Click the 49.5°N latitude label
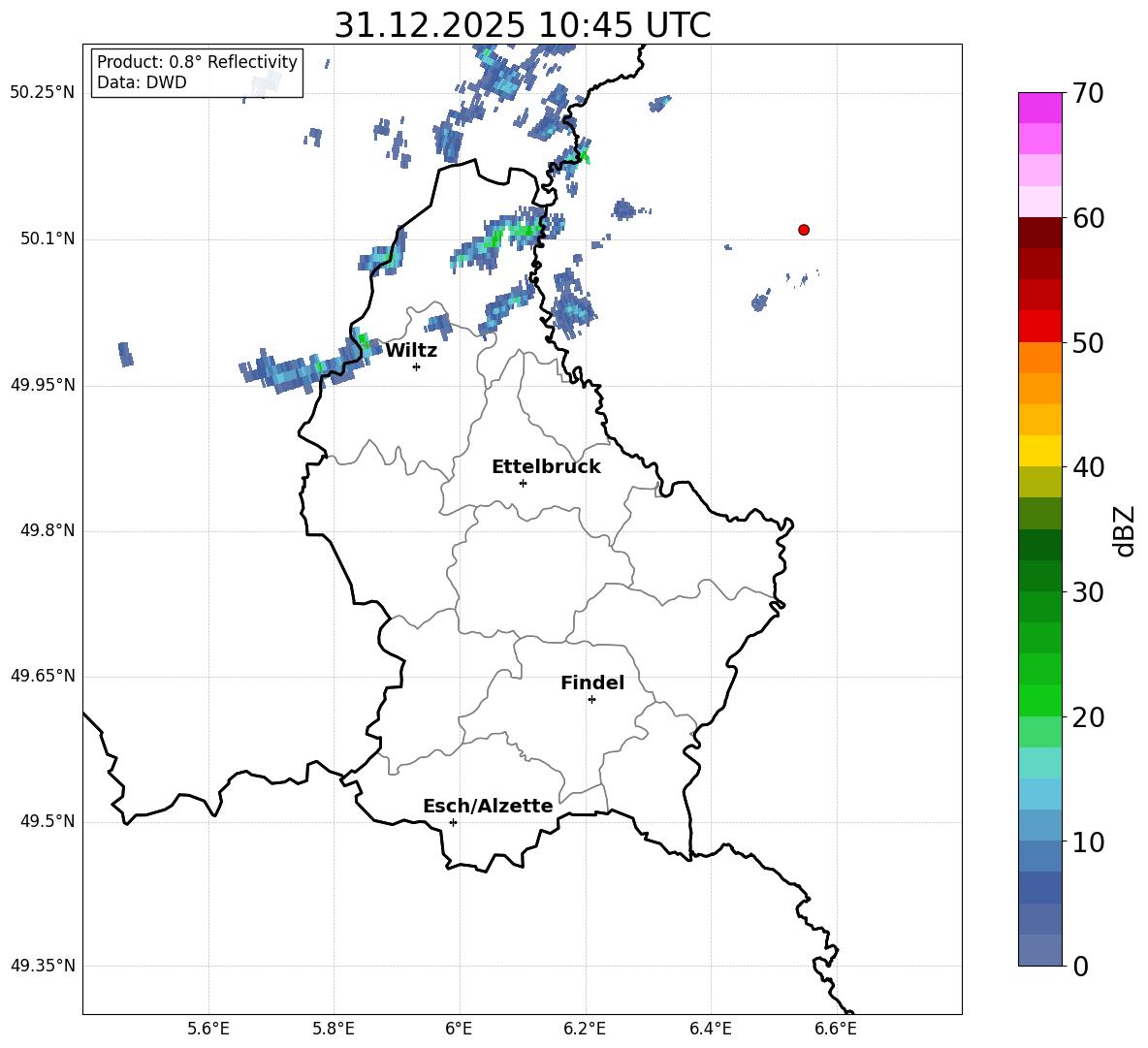This screenshot has height=1048, width=1148. 48,821
